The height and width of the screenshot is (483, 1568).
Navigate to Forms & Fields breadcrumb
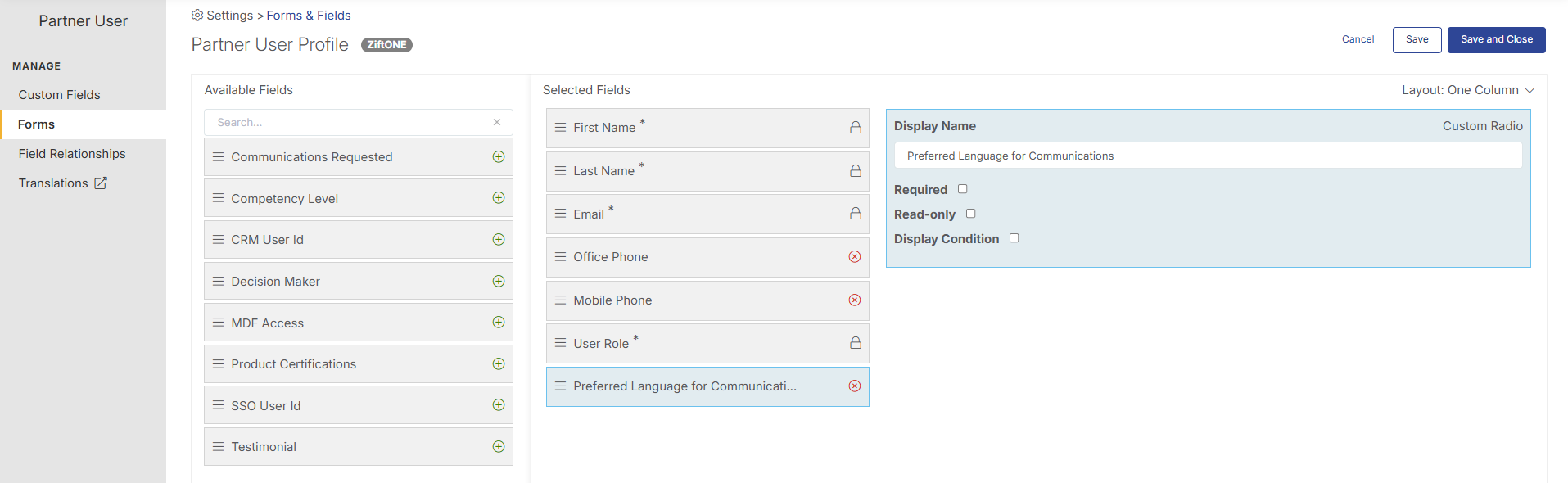coord(309,16)
